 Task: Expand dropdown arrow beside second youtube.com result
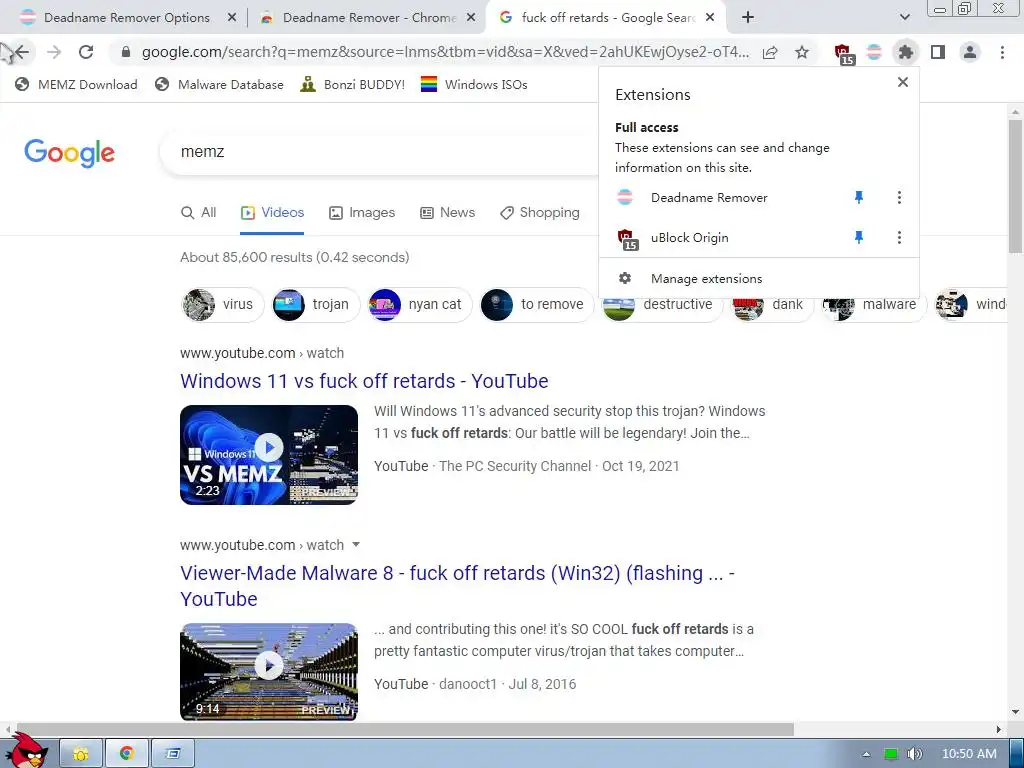[x=356, y=545]
